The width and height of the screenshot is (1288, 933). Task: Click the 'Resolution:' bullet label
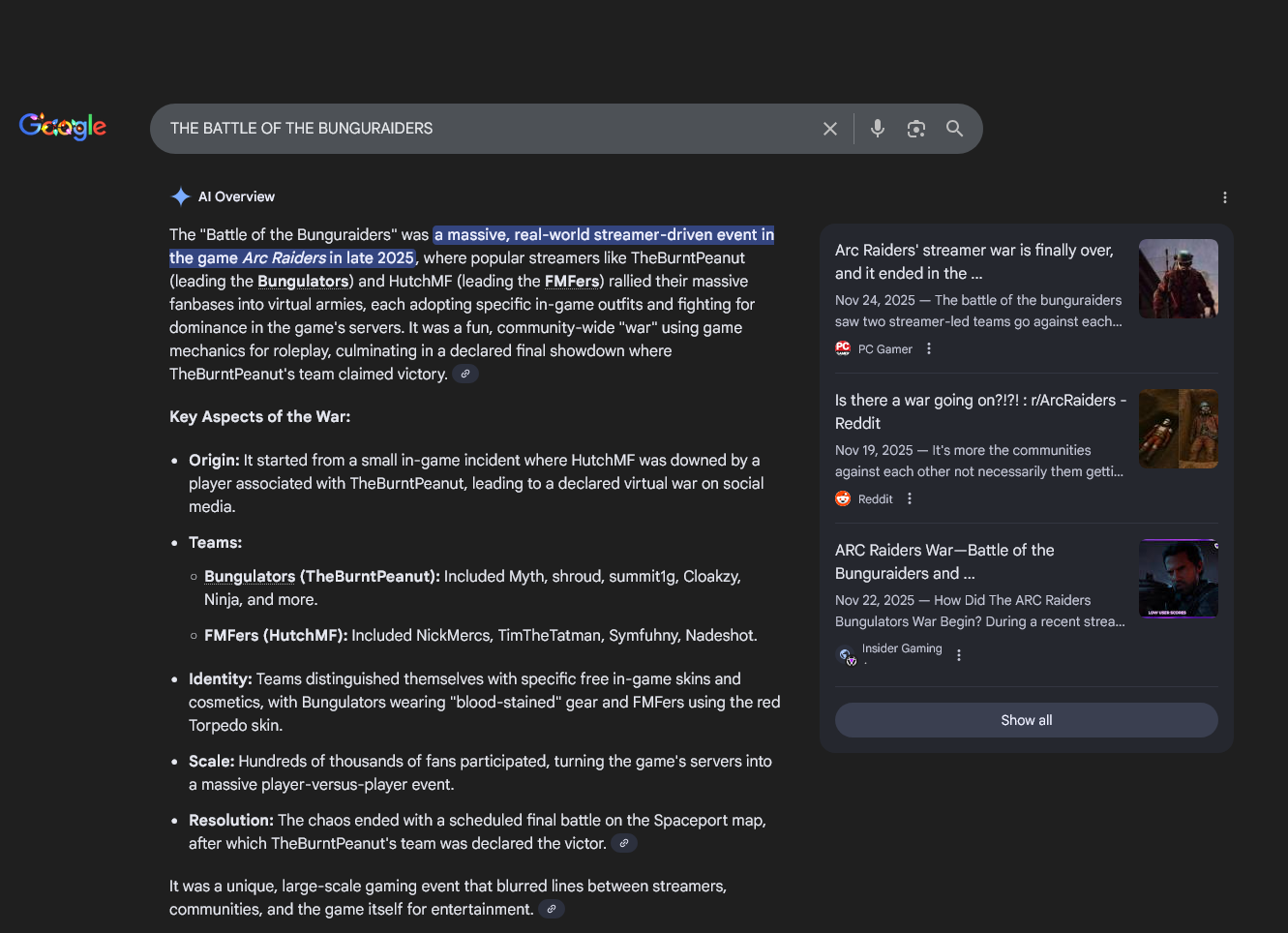click(231, 821)
